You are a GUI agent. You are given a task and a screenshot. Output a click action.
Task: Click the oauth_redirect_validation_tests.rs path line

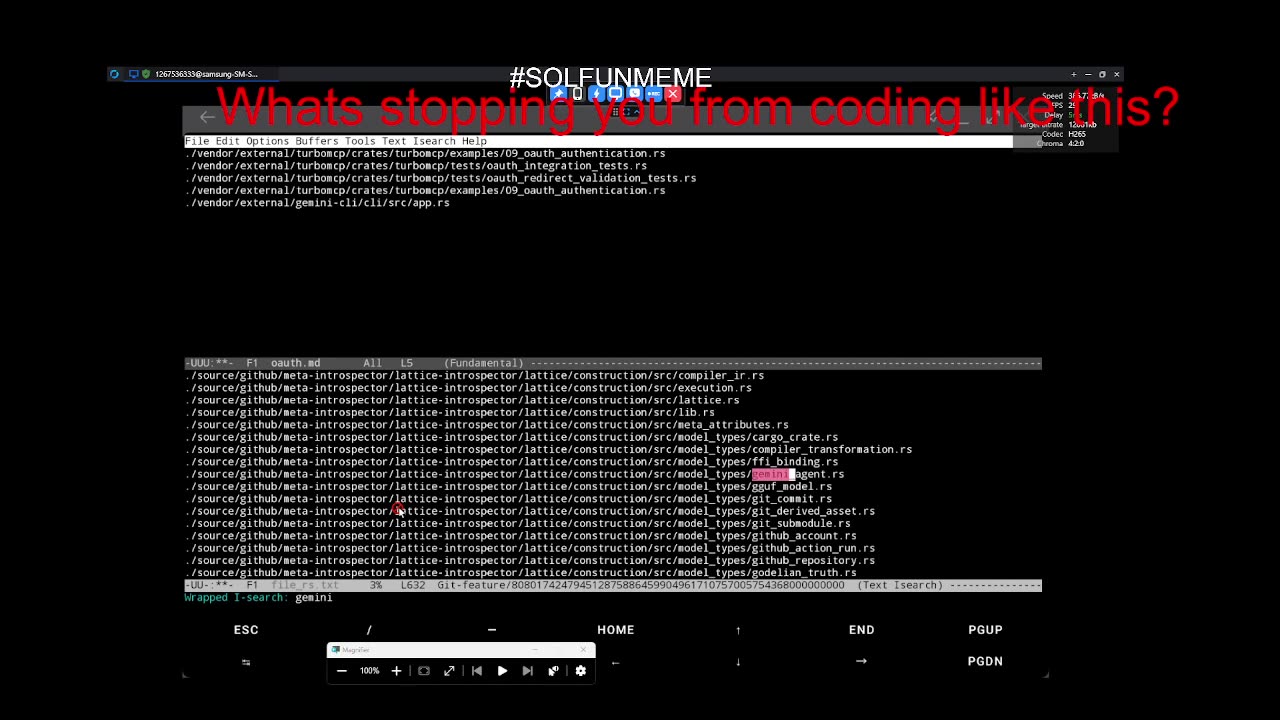pos(440,178)
